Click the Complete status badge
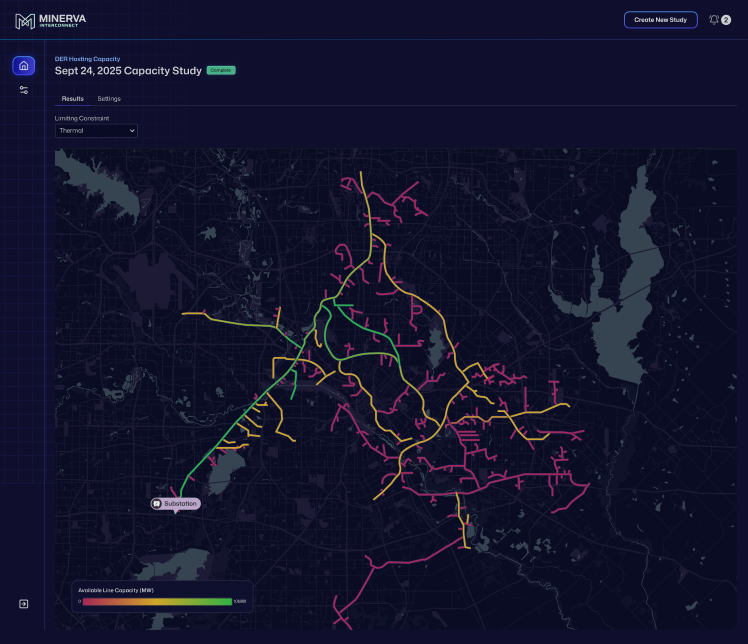This screenshot has width=748, height=644. click(x=220, y=71)
